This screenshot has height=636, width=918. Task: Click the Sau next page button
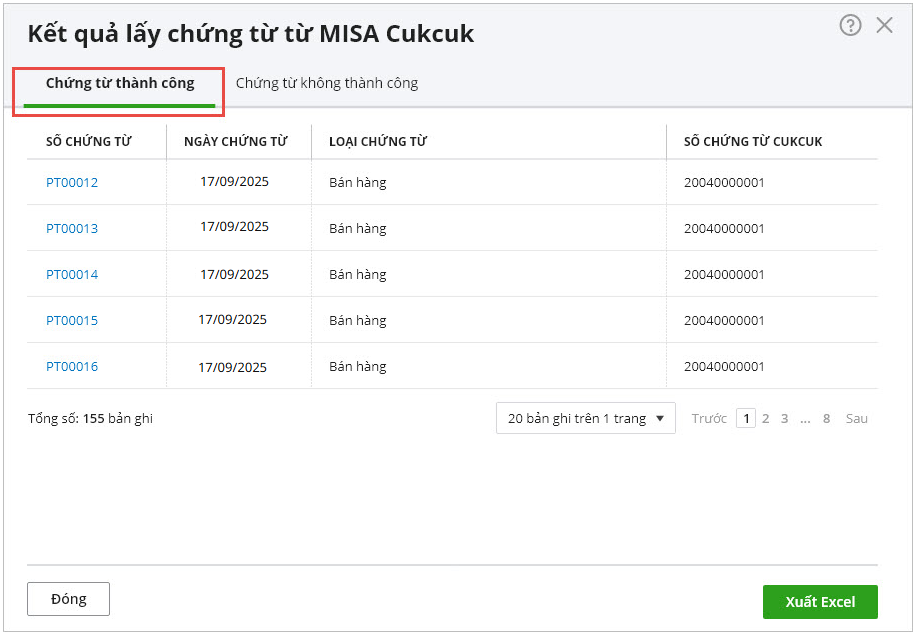coord(857,419)
